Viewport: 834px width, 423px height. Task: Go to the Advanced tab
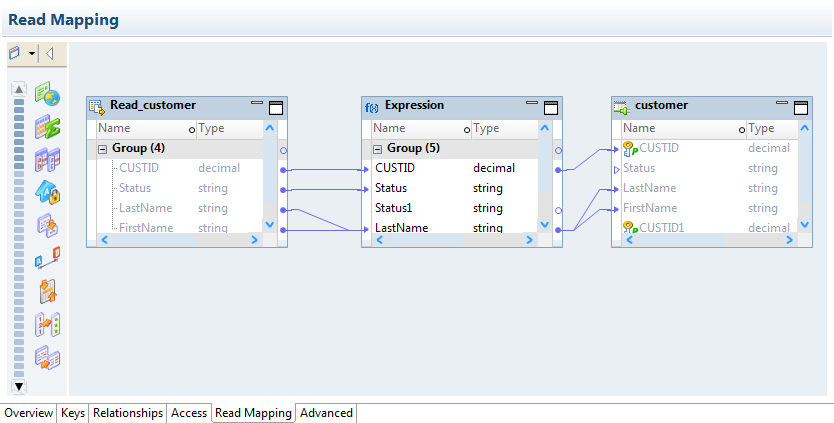coord(326,413)
